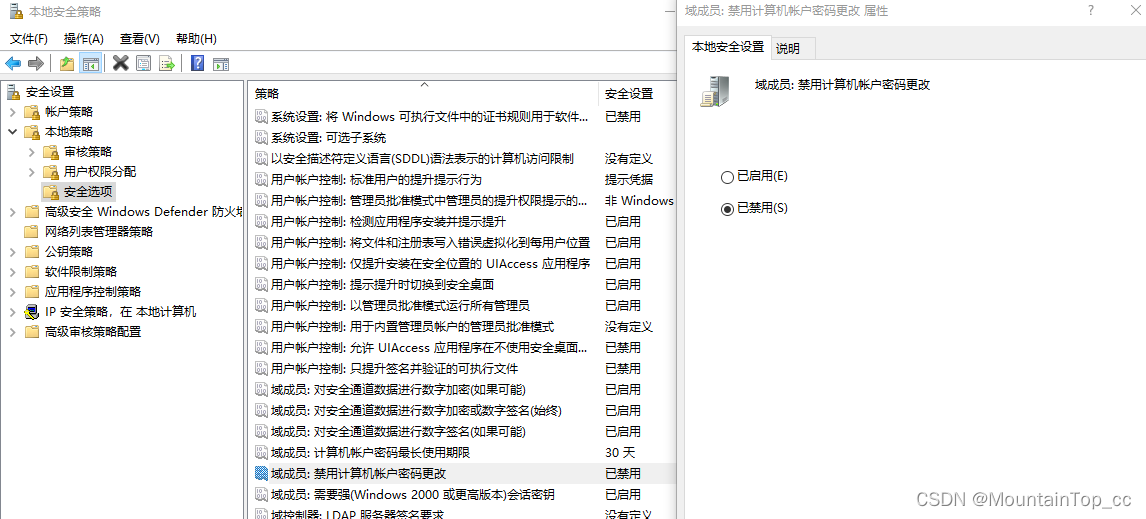
Task: Open the Help question mark icon
Action: [x=197, y=64]
